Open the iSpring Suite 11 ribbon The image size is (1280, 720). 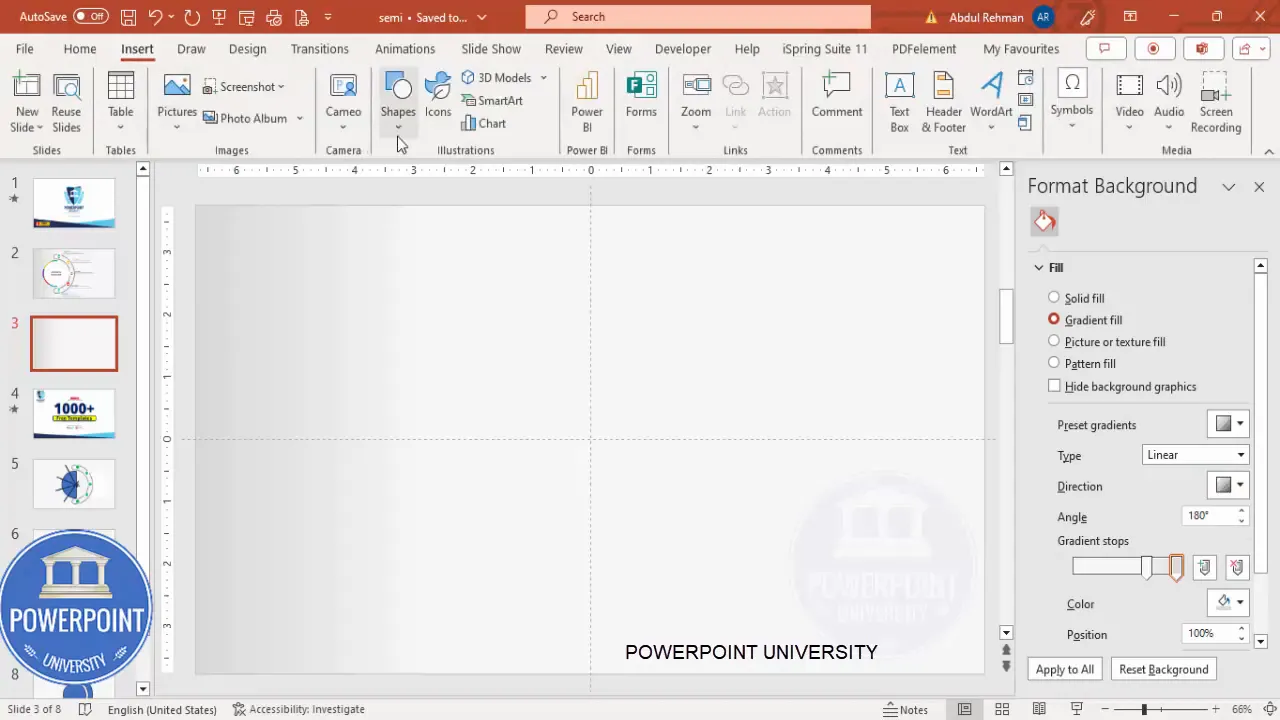(x=824, y=48)
